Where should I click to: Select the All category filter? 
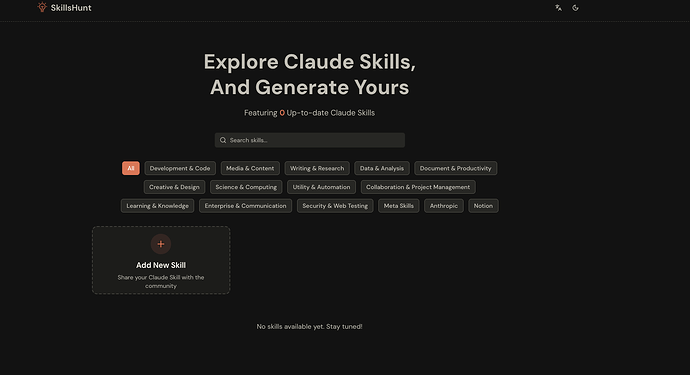(x=131, y=168)
